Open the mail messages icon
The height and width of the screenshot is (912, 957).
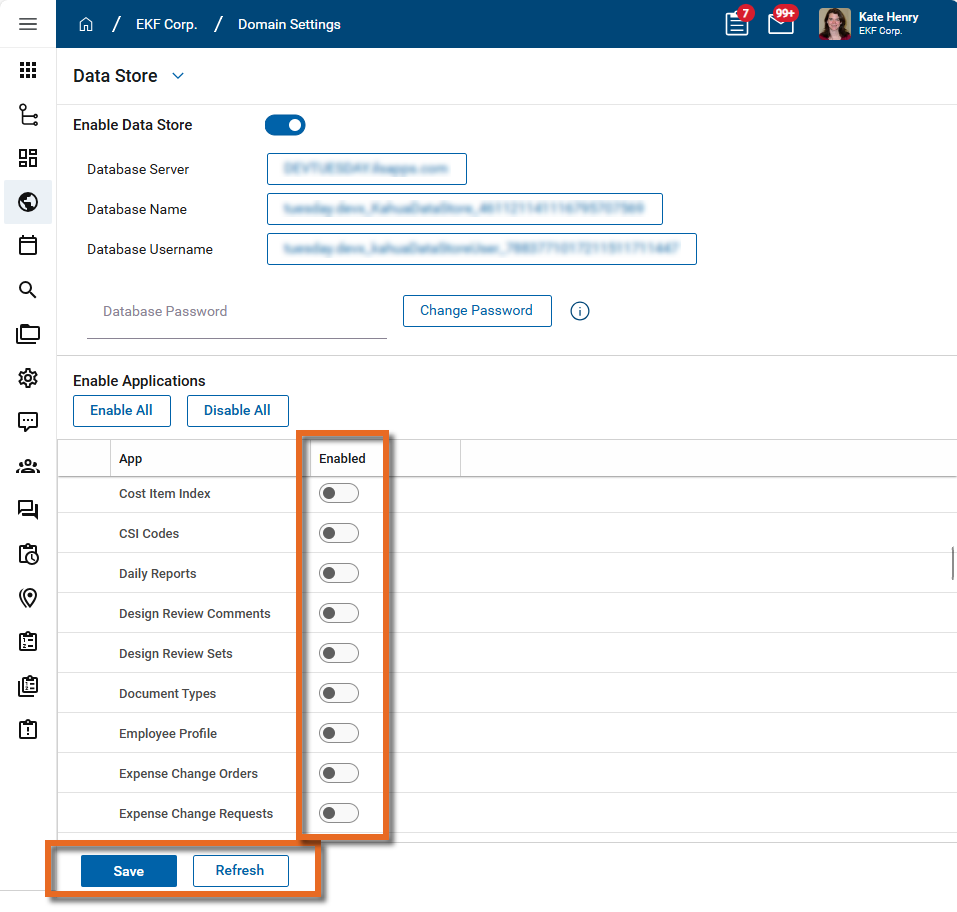point(781,24)
